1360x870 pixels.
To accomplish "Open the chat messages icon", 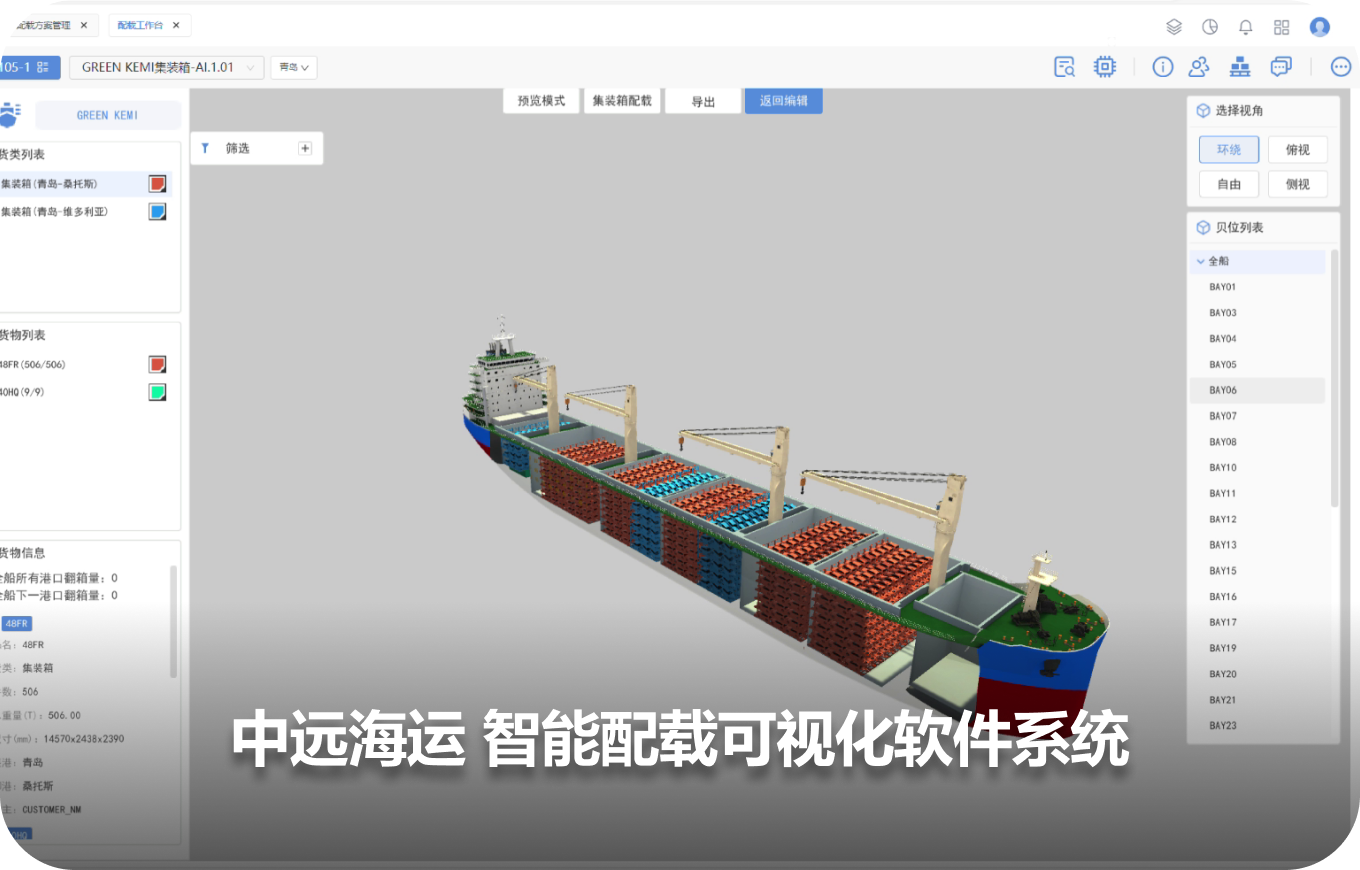I will pyautogui.click(x=1281, y=67).
